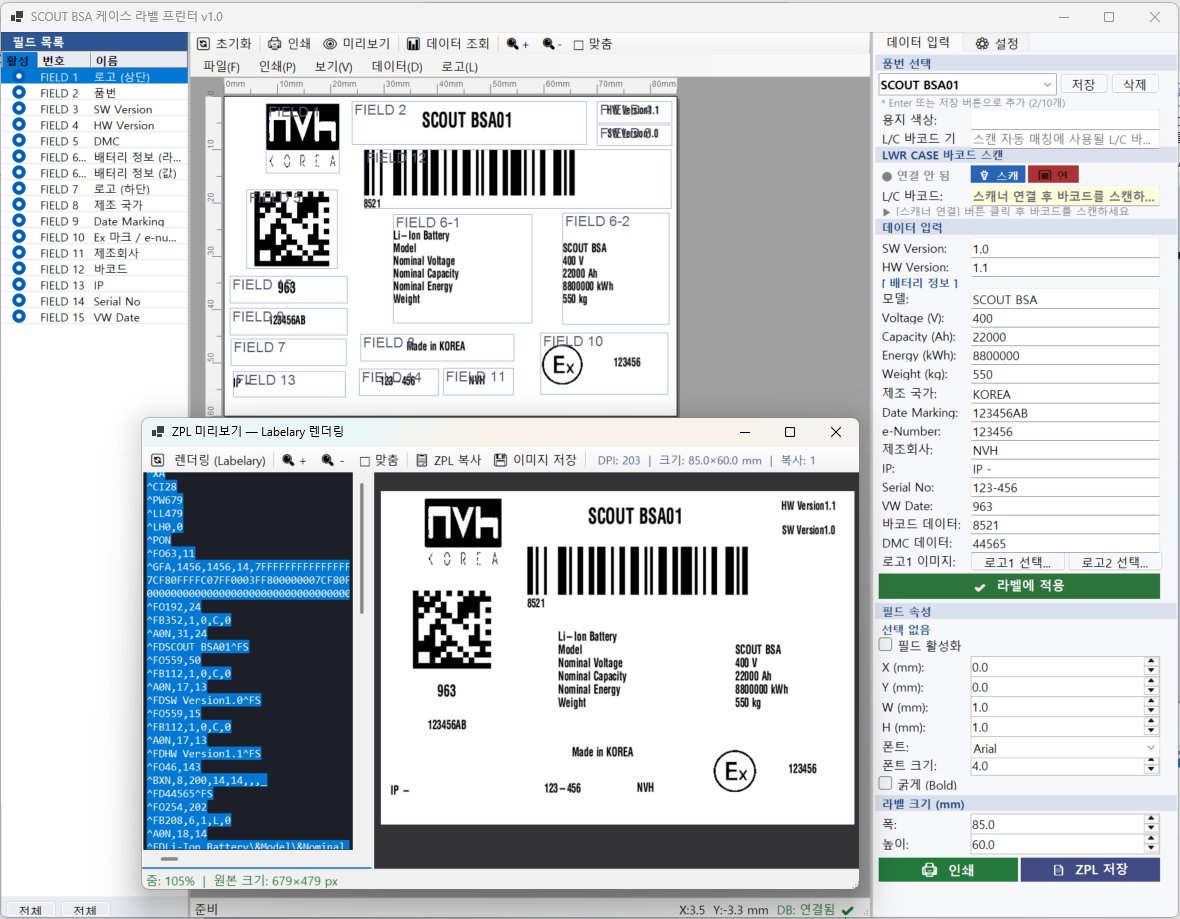Decrease the label 높이 height spinner

[1151, 849]
